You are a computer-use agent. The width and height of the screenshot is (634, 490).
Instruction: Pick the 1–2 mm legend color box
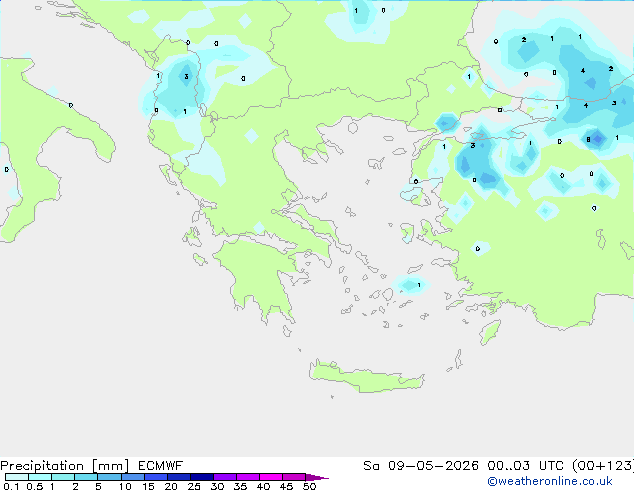tap(63, 477)
